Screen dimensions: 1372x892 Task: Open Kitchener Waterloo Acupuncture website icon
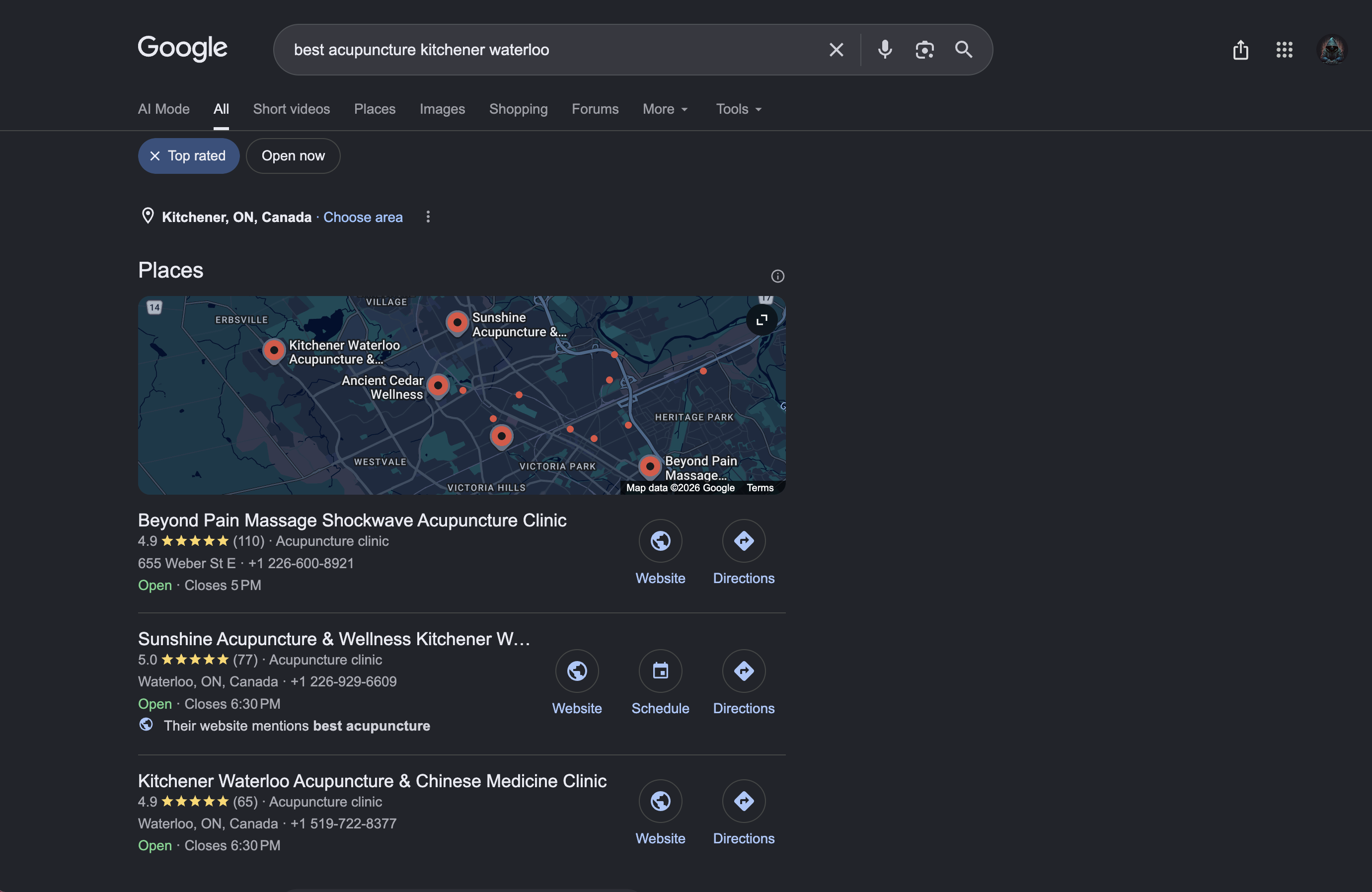coord(660,801)
